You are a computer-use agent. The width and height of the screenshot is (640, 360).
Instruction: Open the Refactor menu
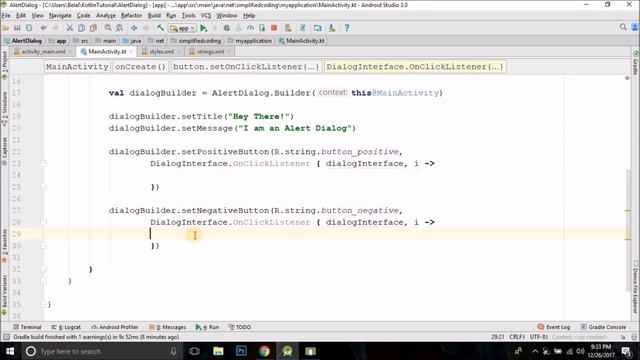click(x=131, y=16)
